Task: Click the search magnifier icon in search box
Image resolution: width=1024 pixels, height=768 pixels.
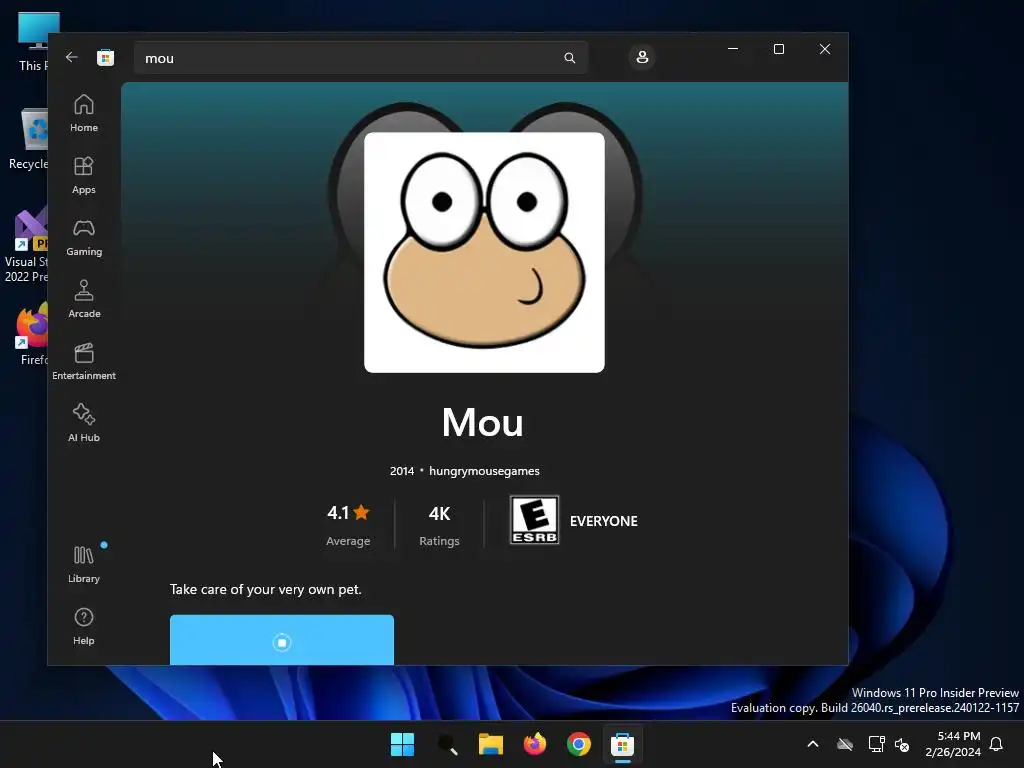Action: coord(569,58)
